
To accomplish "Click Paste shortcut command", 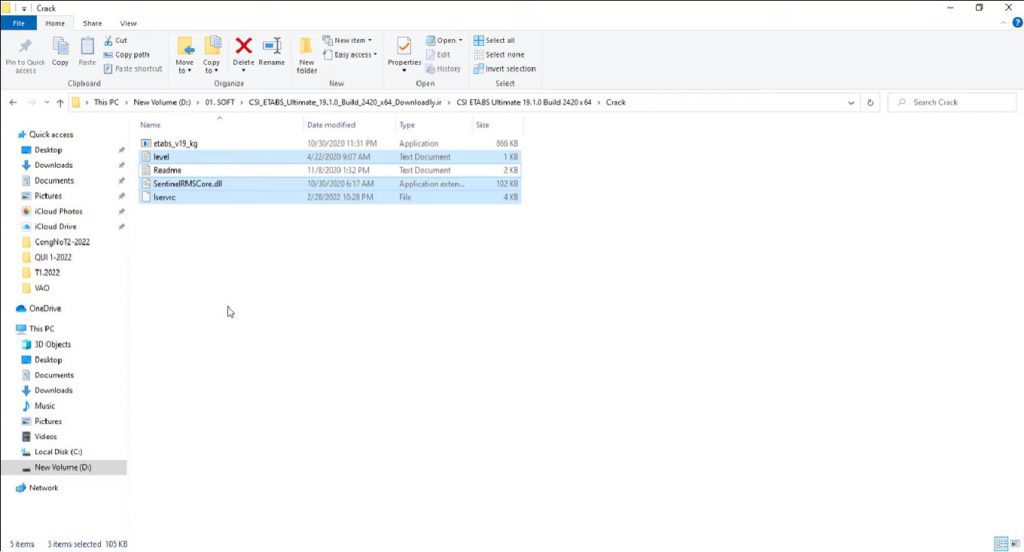I will [x=133, y=69].
